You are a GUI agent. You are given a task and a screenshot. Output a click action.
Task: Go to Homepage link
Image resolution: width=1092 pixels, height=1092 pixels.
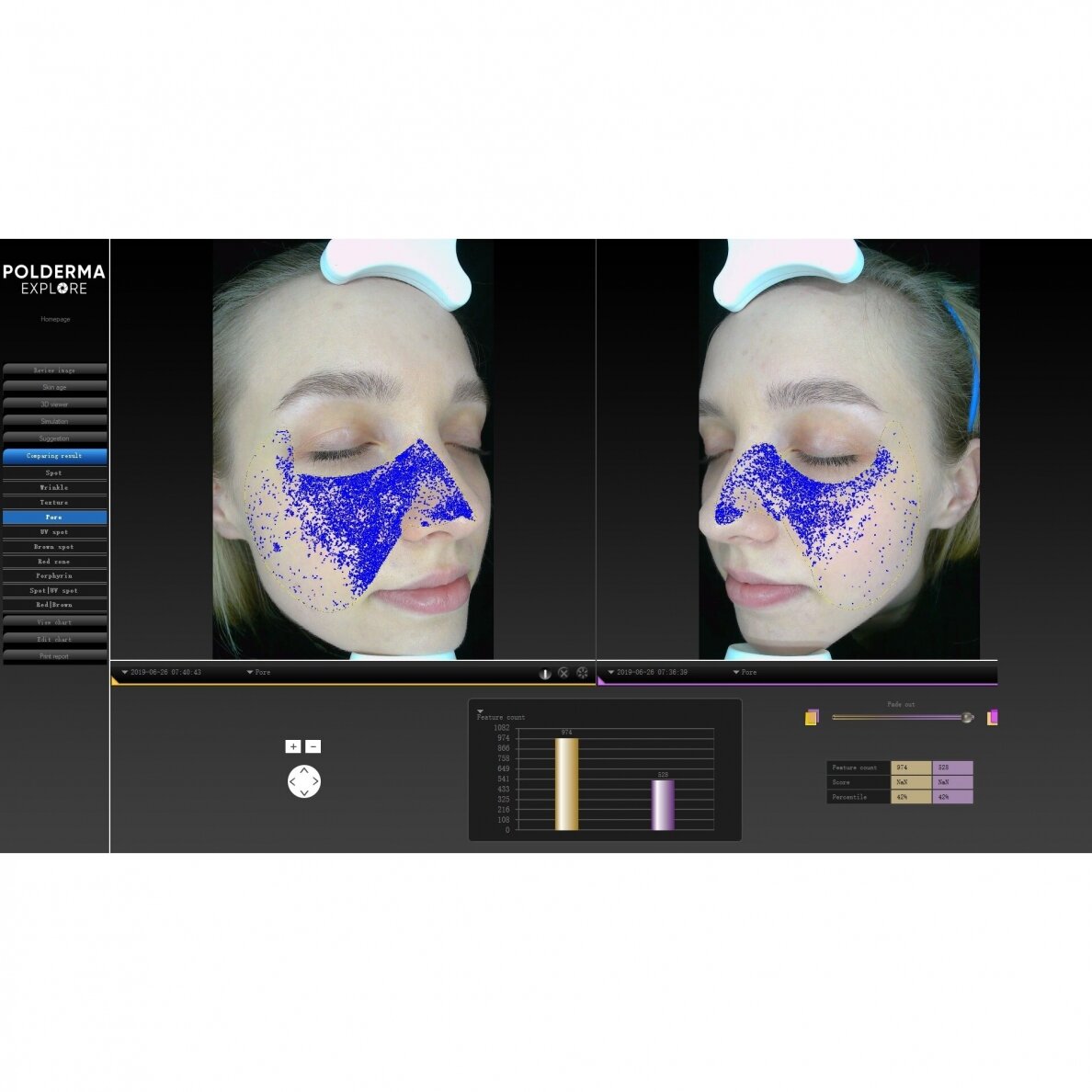pyautogui.click(x=55, y=319)
